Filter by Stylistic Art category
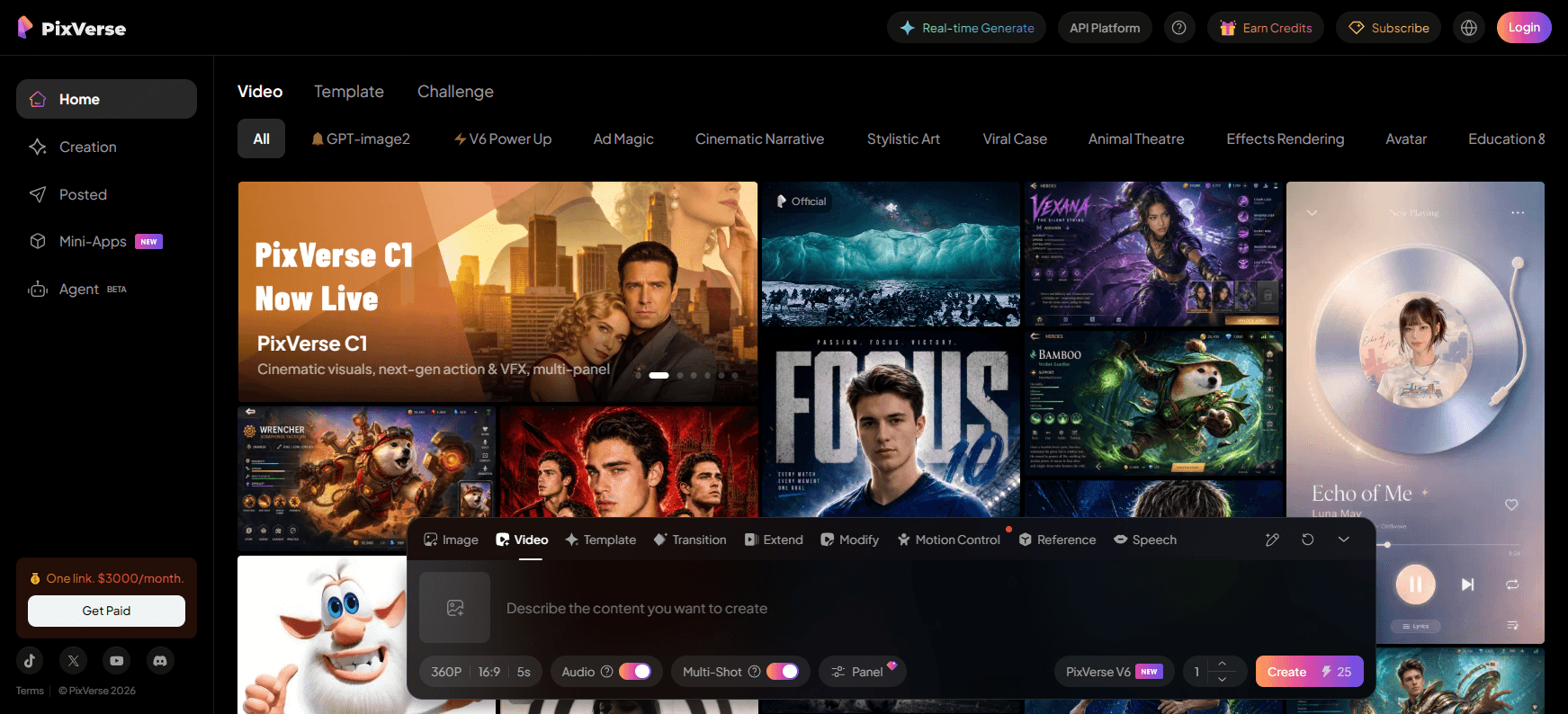This screenshot has height=714, width=1568. click(x=903, y=138)
